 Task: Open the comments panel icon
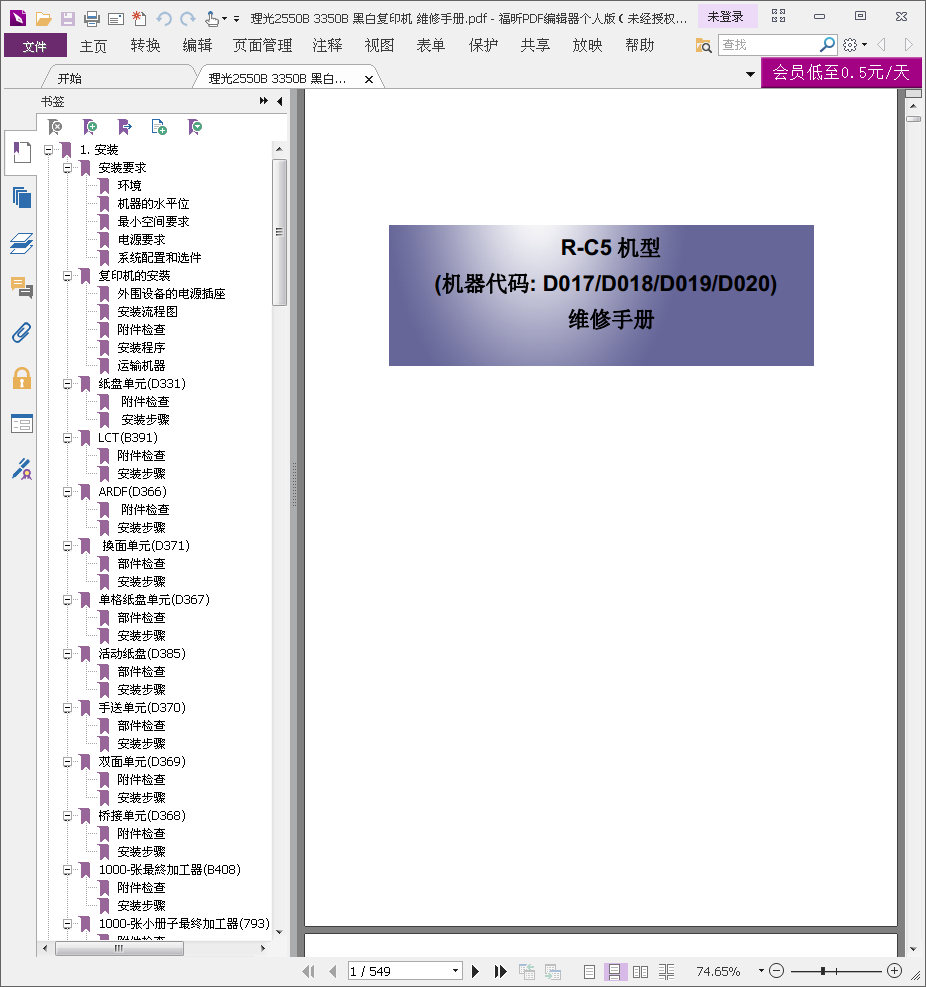click(x=21, y=288)
